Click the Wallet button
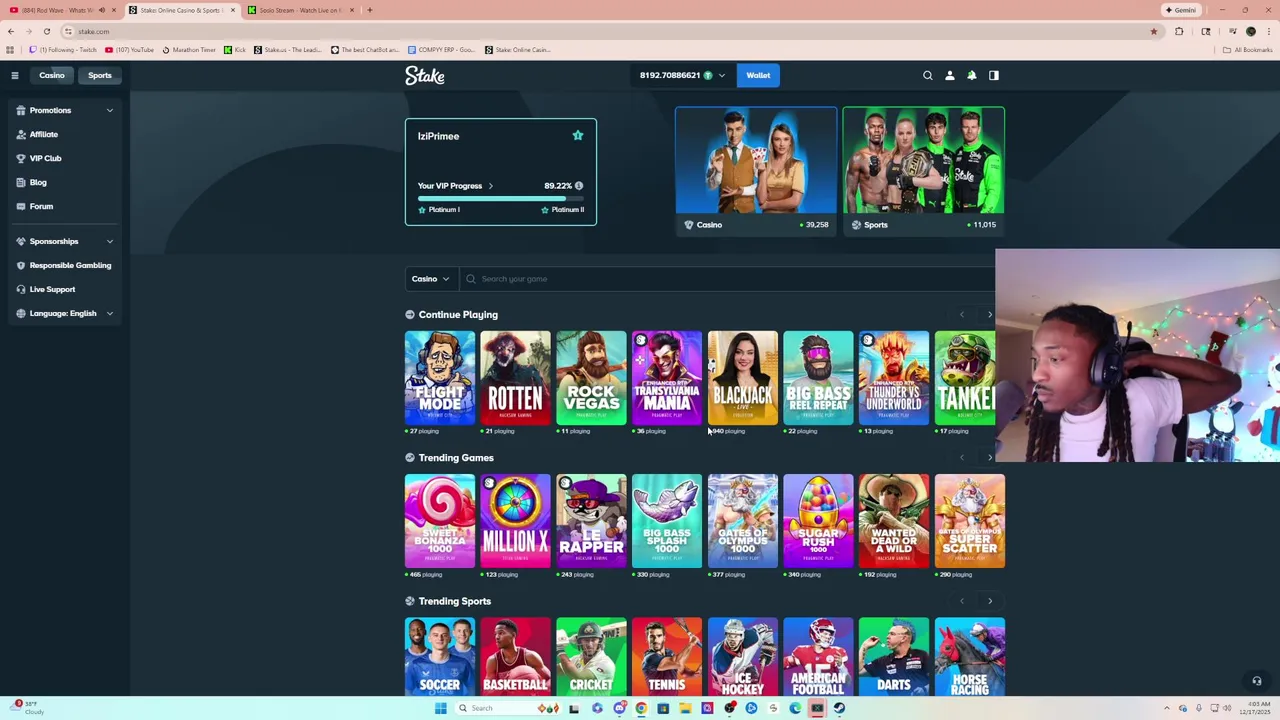This screenshot has width=1280, height=720. 758,75
